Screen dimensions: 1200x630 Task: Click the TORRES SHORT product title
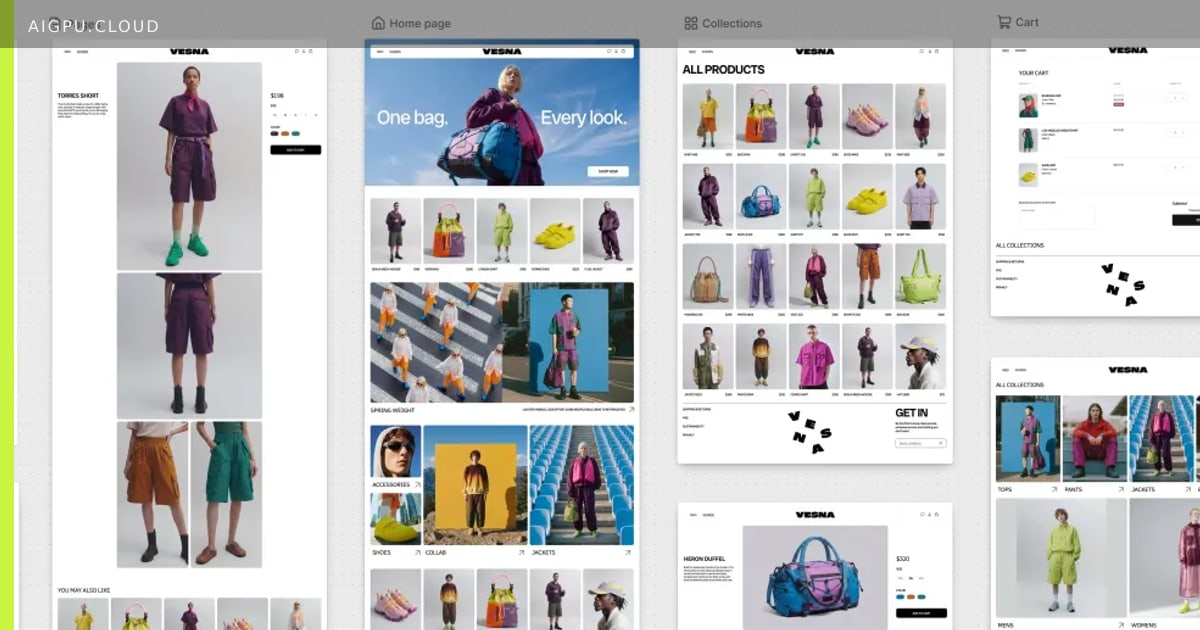[x=78, y=96]
